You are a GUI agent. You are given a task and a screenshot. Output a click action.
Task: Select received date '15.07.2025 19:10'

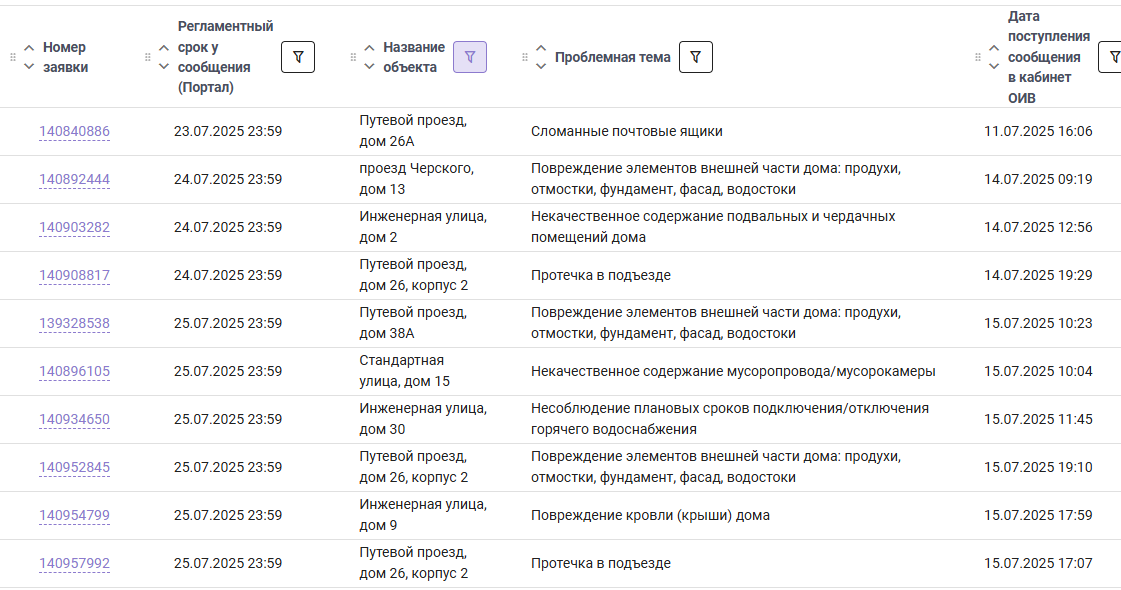point(1038,467)
